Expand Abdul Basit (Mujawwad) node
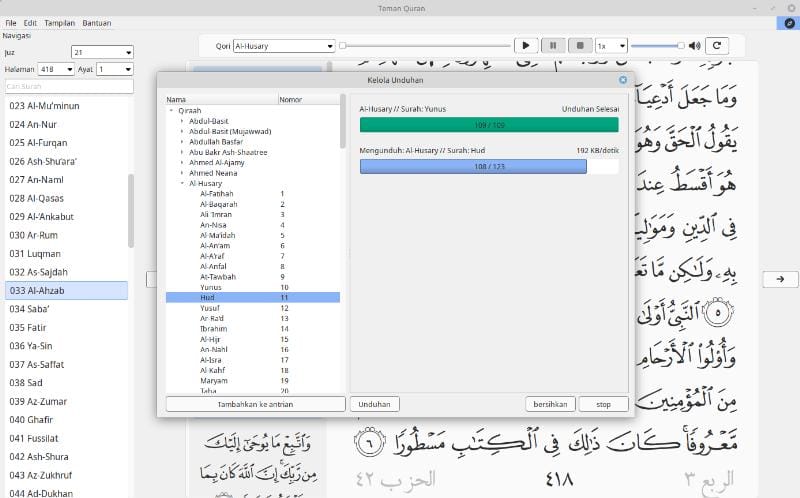This screenshot has height=498, width=800. tap(182, 132)
